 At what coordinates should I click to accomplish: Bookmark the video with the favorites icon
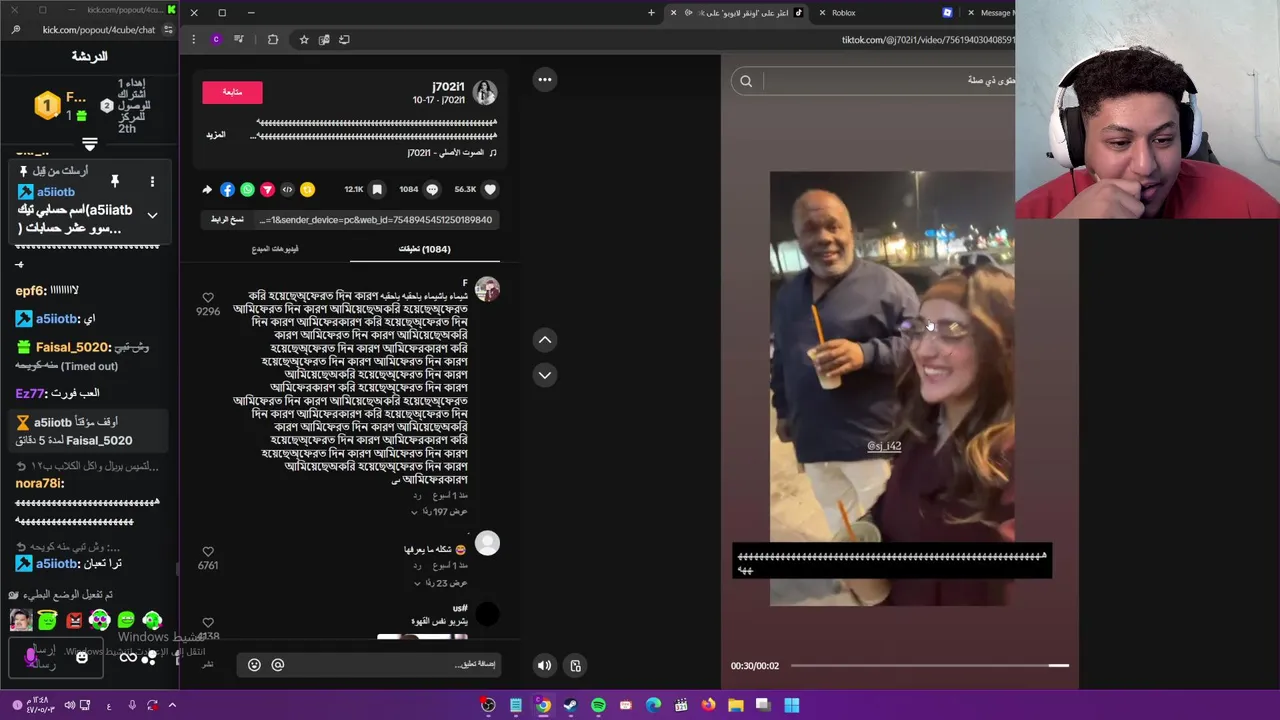377,189
